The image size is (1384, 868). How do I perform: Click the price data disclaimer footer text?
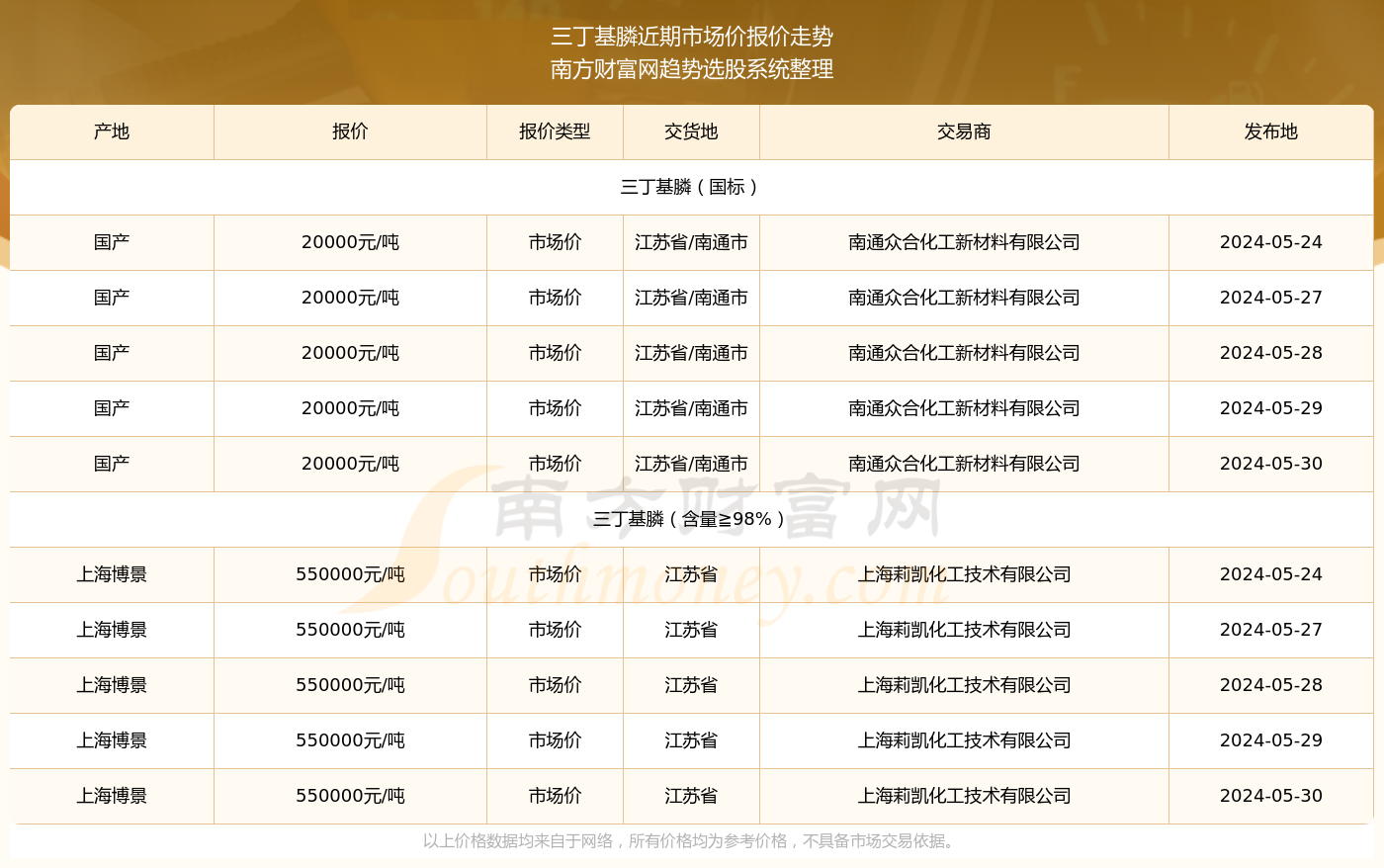pos(691,841)
